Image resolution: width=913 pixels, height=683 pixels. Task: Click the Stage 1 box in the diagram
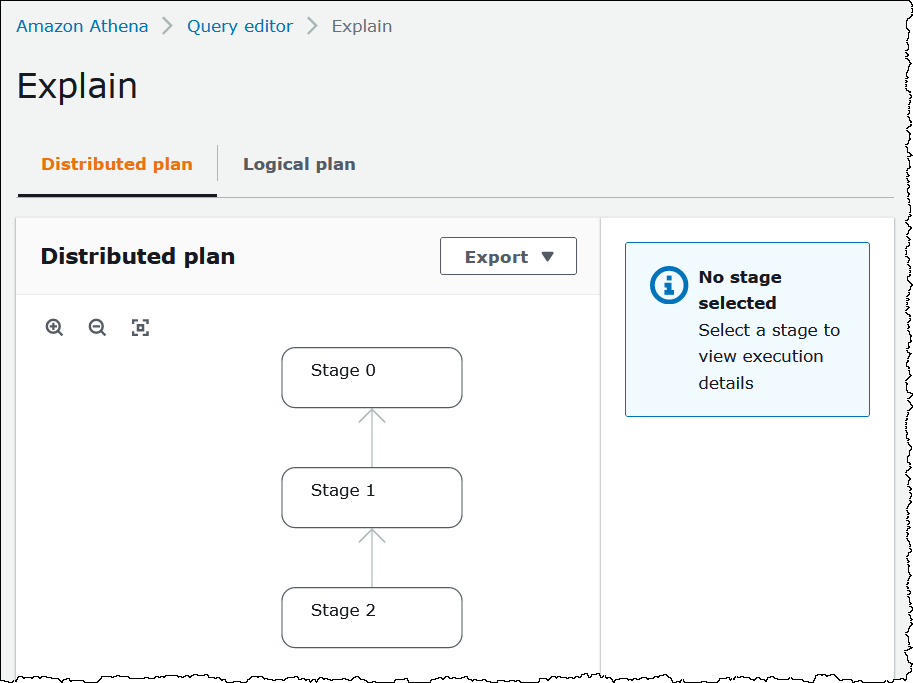[x=371, y=497]
